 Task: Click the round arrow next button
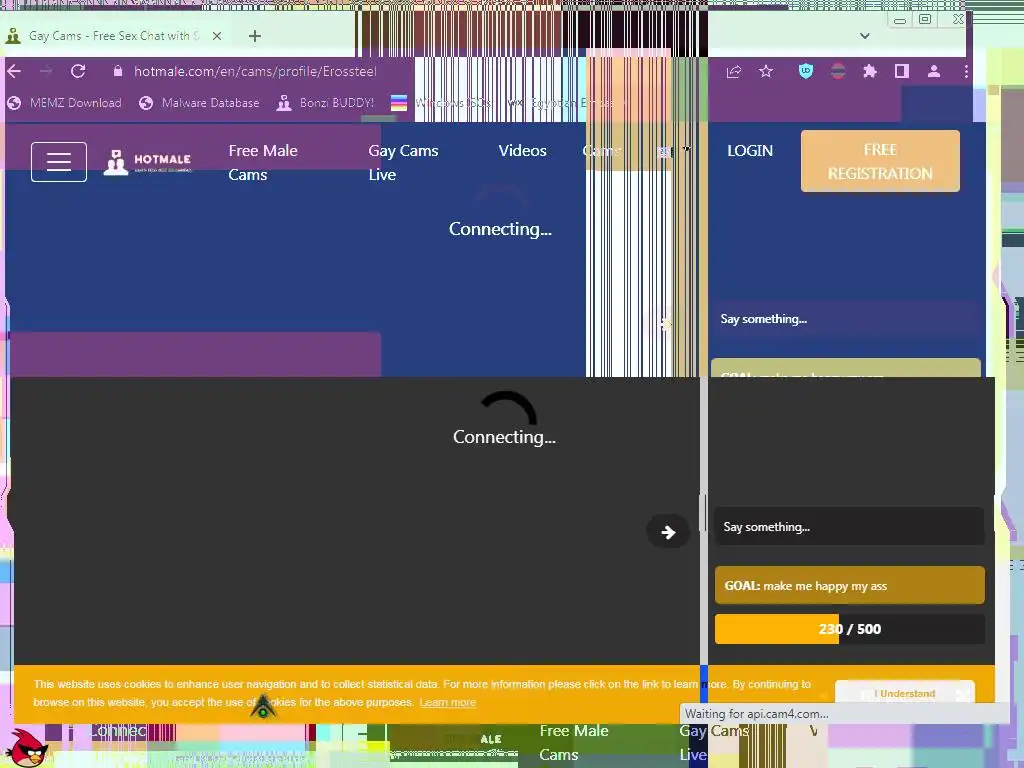[667, 532]
